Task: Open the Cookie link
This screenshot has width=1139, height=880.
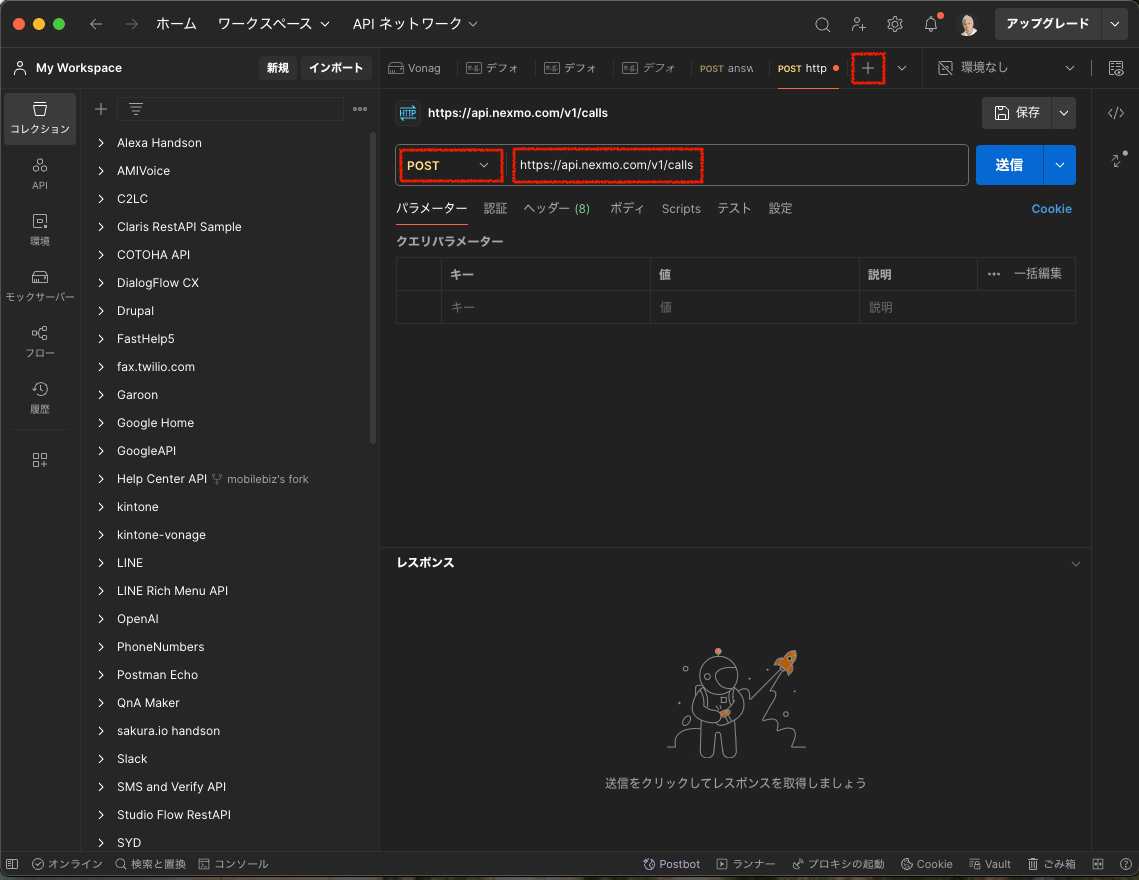Action: point(1051,209)
